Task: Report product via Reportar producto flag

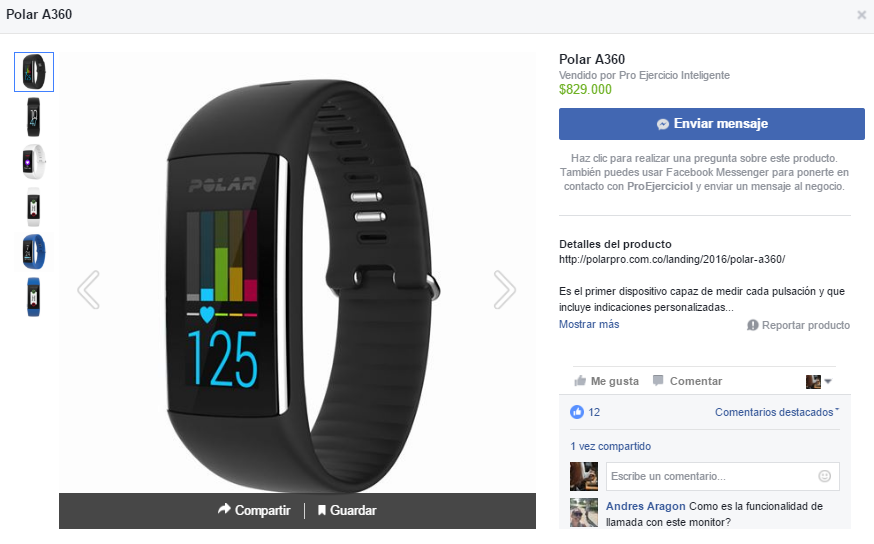Action: point(798,325)
